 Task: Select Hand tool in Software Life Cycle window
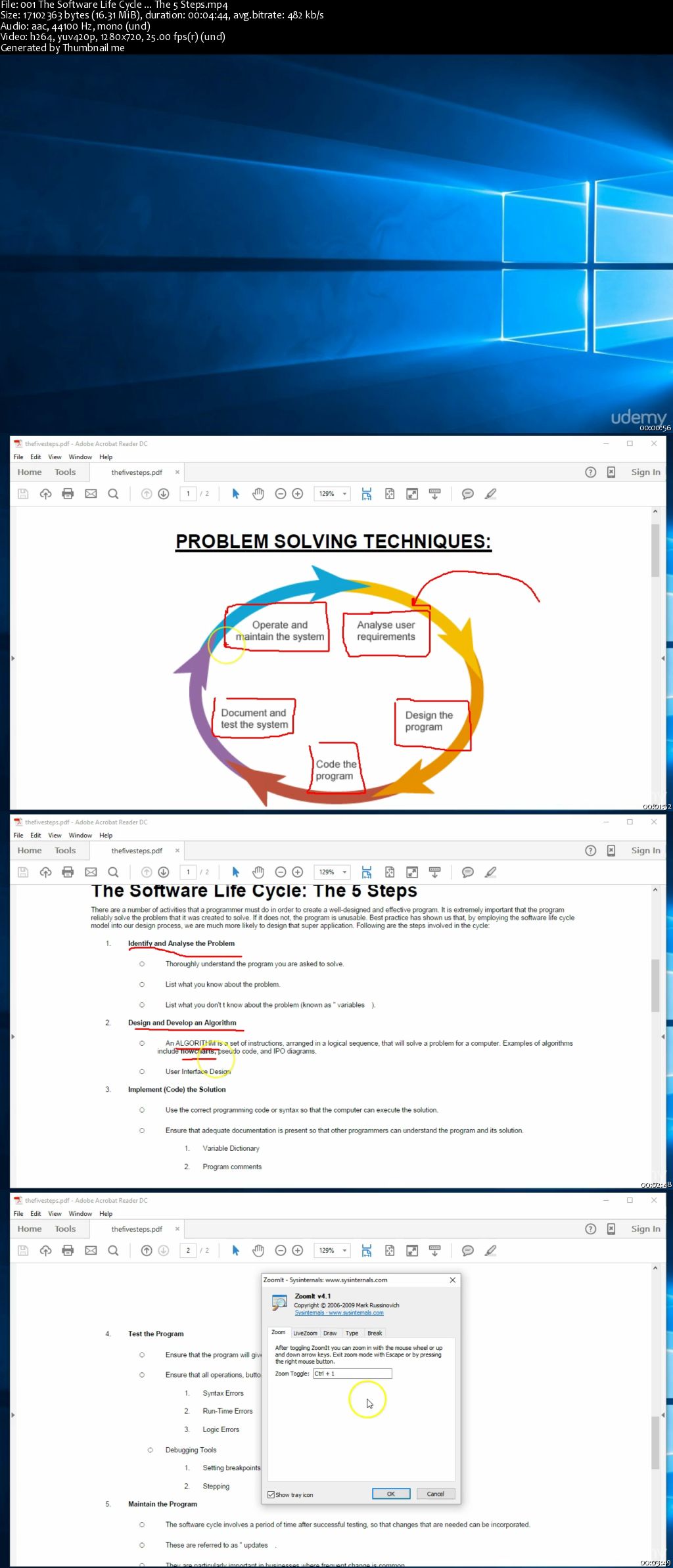pyautogui.click(x=258, y=872)
